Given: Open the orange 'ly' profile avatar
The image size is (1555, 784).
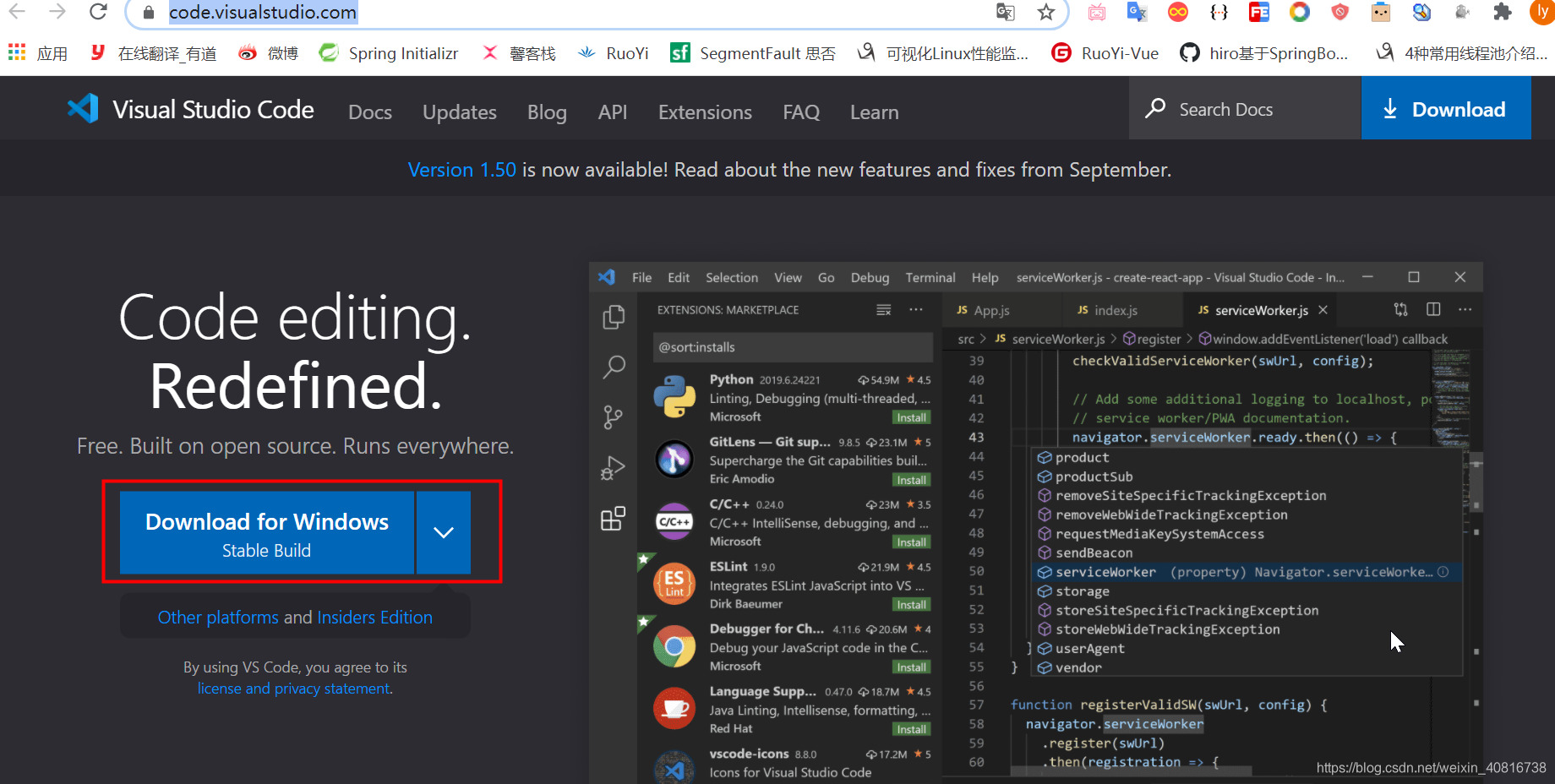Looking at the screenshot, I should click(x=1543, y=12).
